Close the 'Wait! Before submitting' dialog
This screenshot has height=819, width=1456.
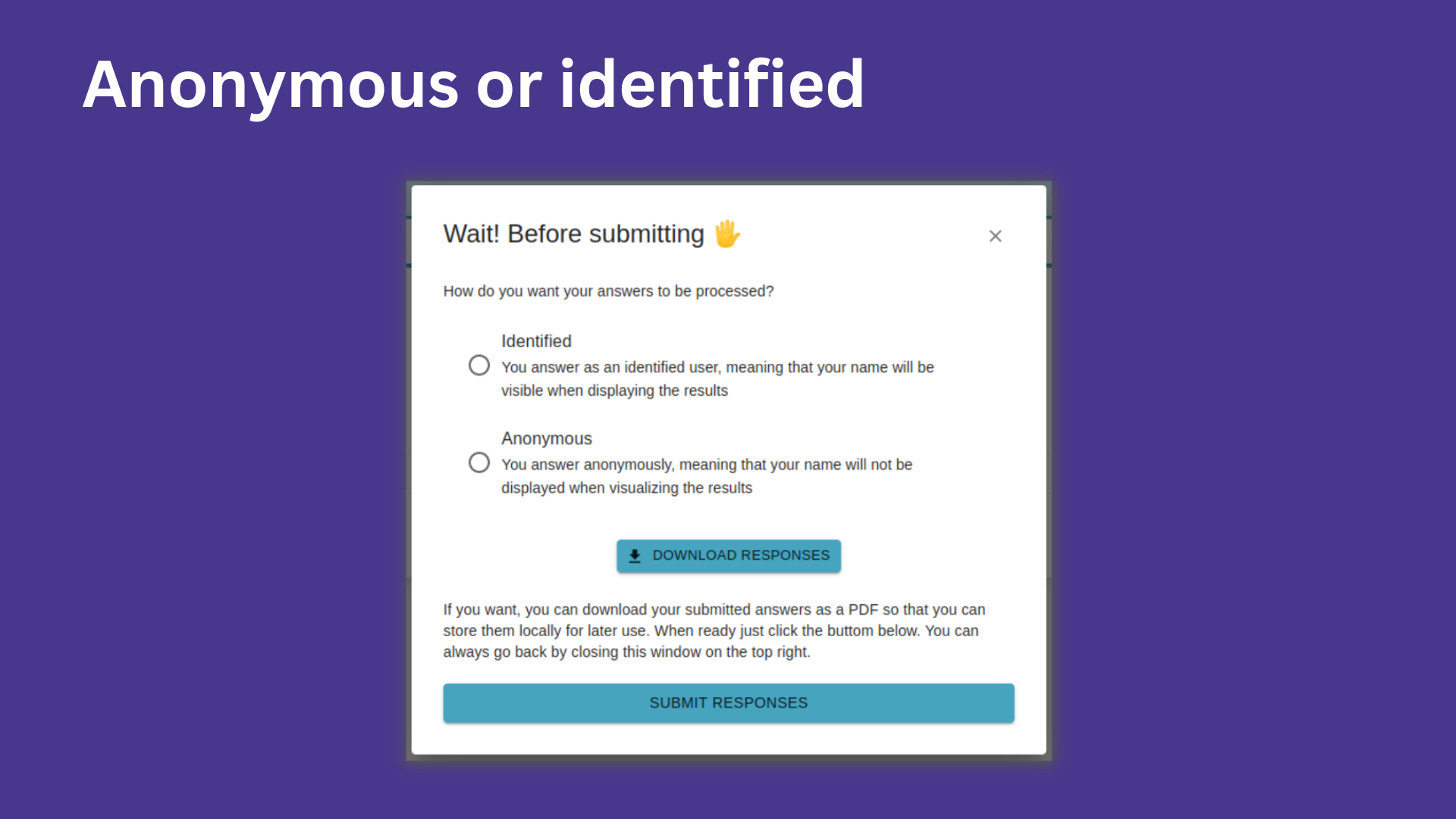[x=995, y=237]
